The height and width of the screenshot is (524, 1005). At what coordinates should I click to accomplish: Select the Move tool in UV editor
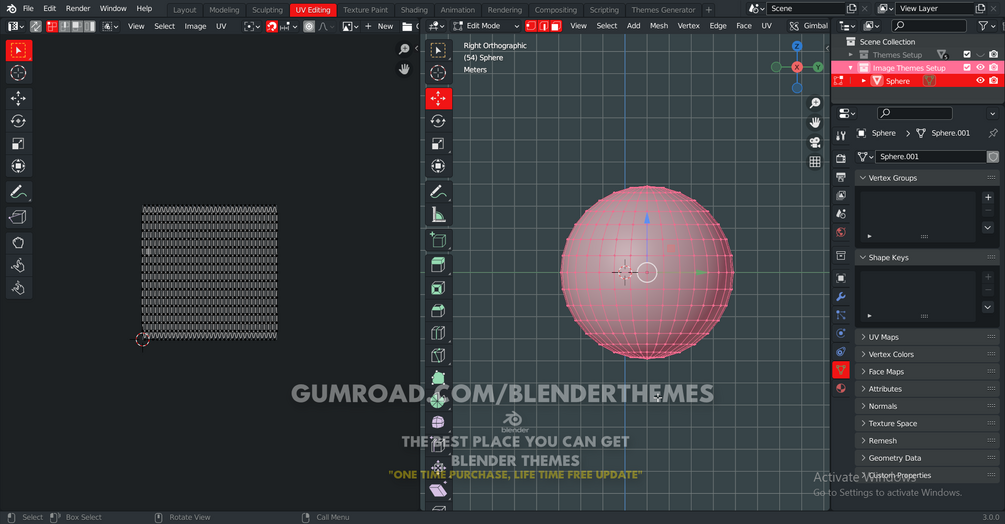point(18,98)
